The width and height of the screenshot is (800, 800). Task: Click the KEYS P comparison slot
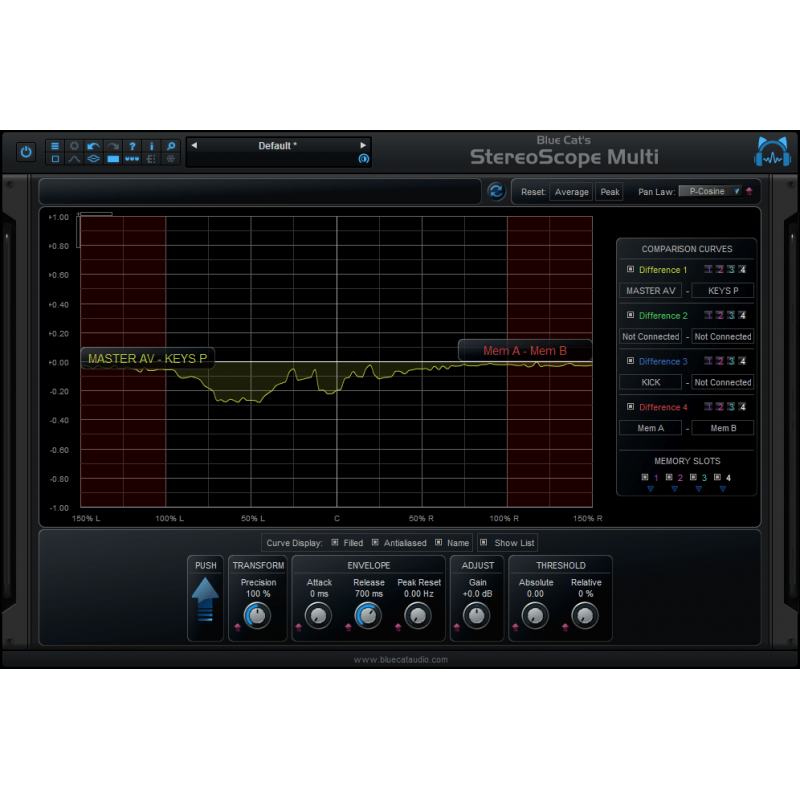click(723, 290)
